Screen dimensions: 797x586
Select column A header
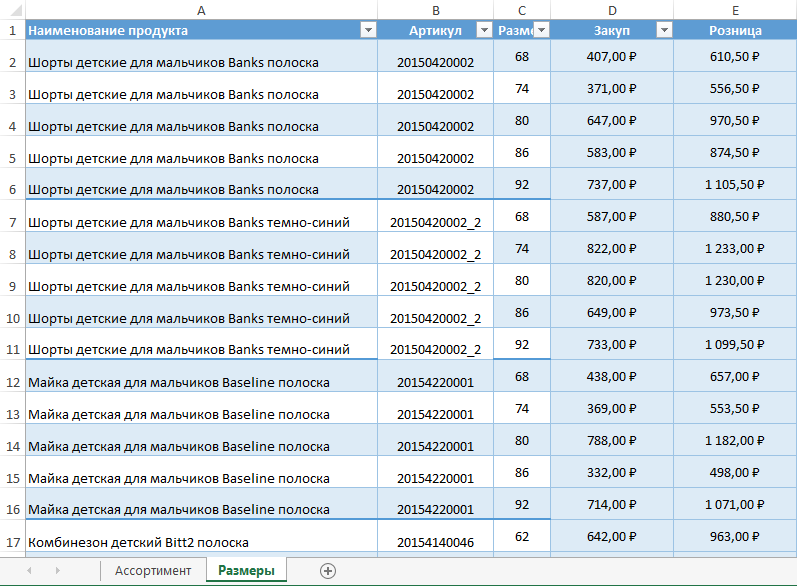[201, 10]
